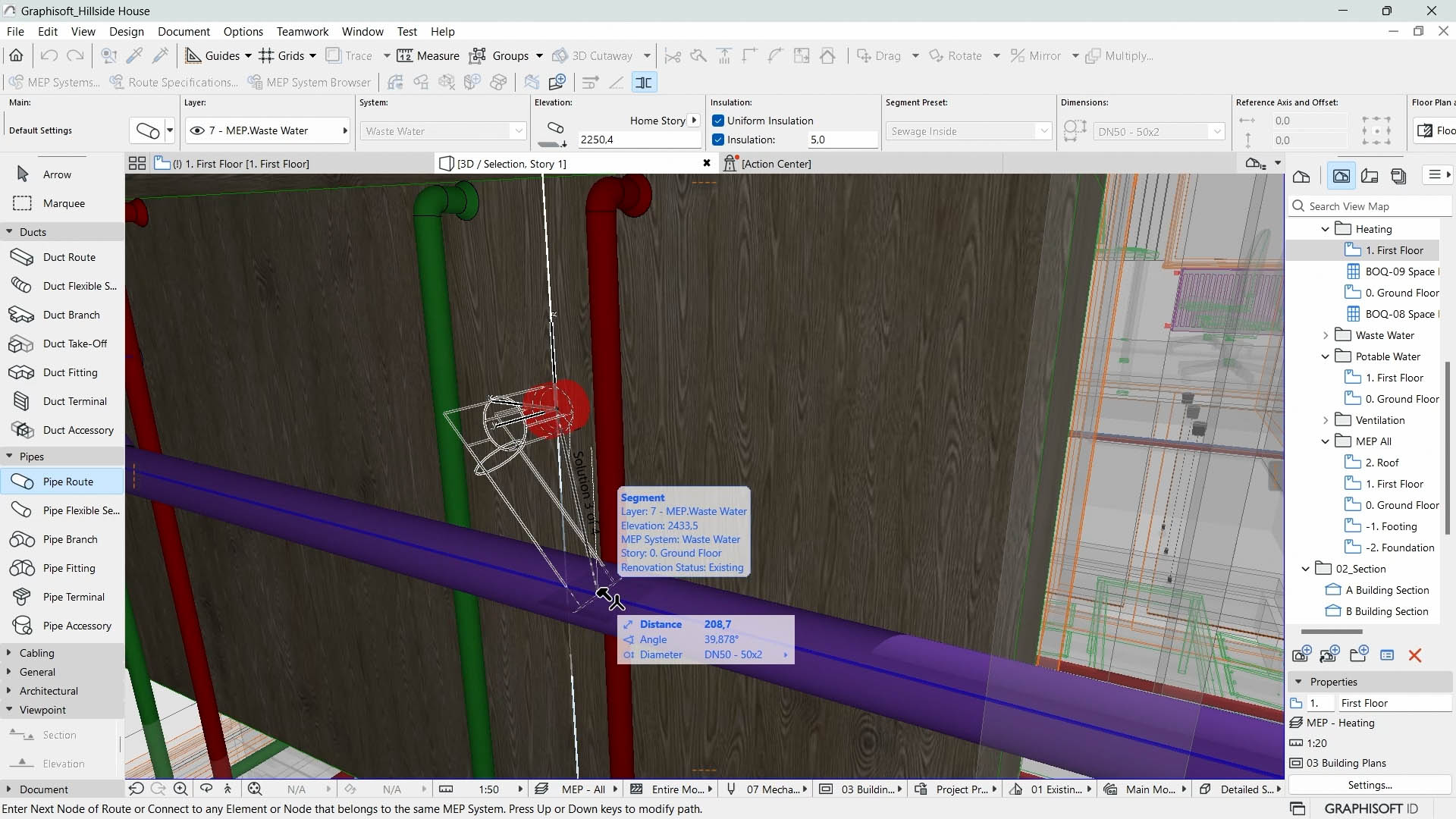
Task: Select the Pipe Route tool
Action: (x=67, y=481)
